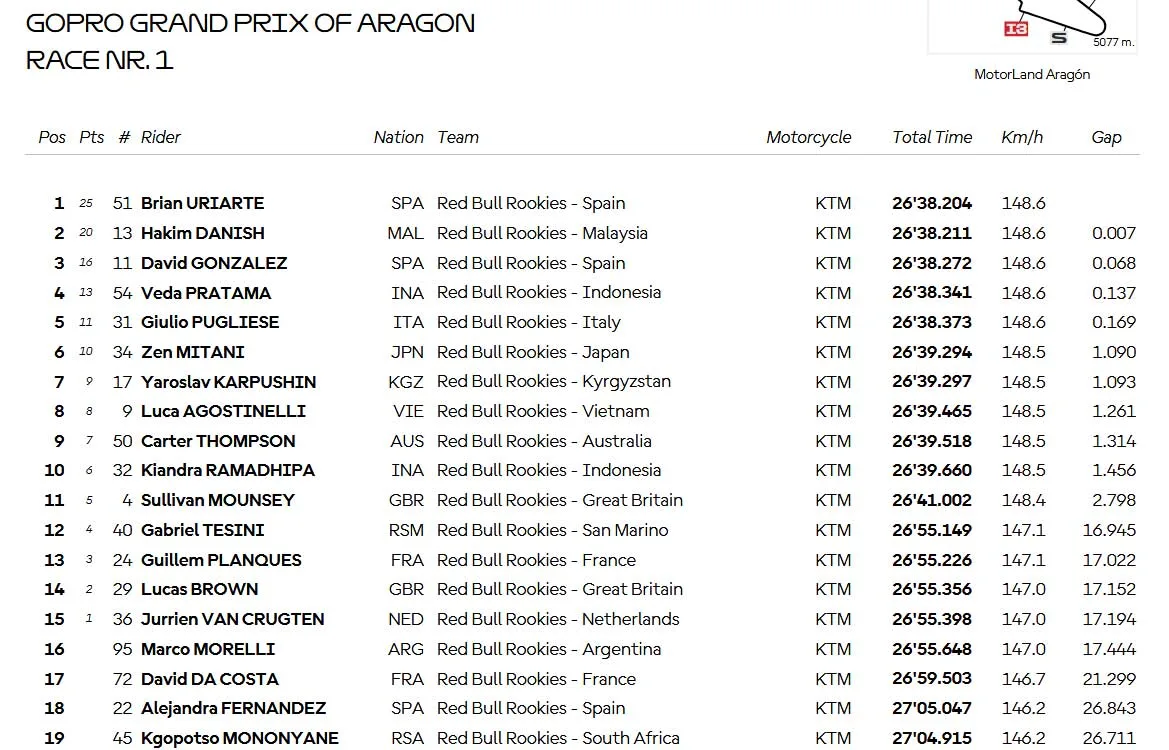Click Sullivan MOUNSEY's gap value 2.798
This screenshot has width=1169, height=750.
pos(1114,500)
